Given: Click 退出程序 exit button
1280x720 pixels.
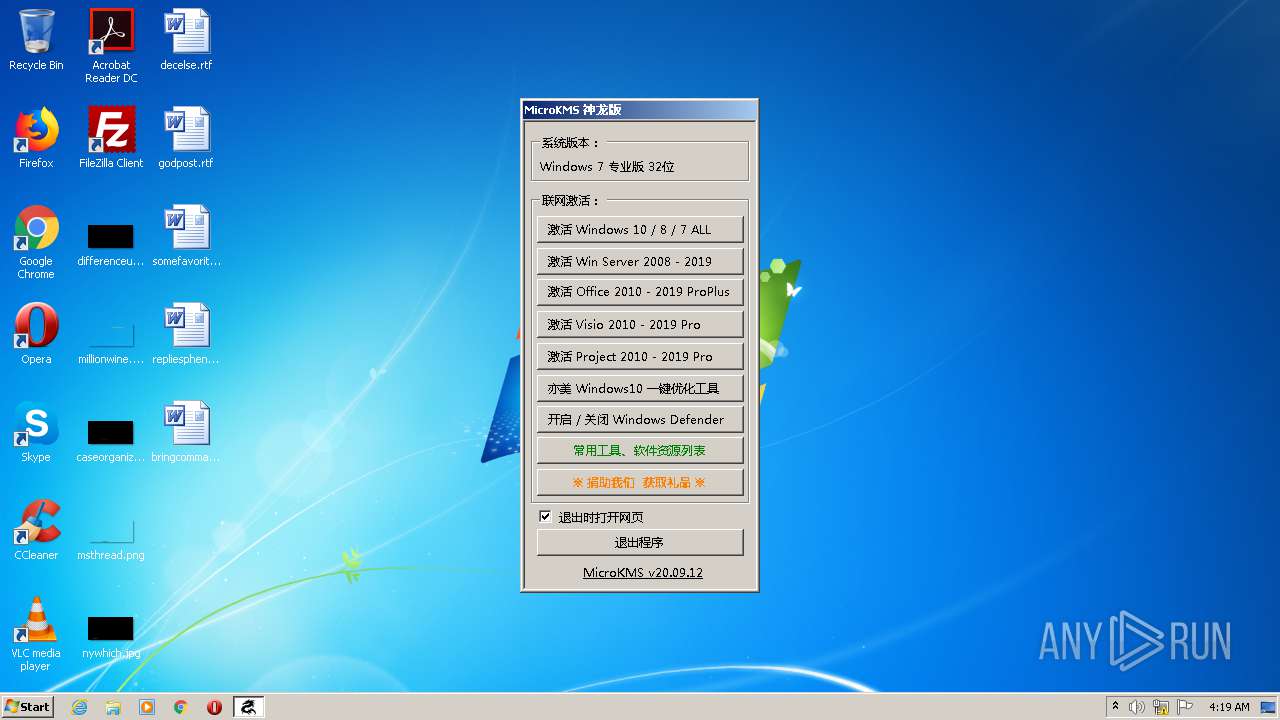Looking at the screenshot, I should [640, 542].
